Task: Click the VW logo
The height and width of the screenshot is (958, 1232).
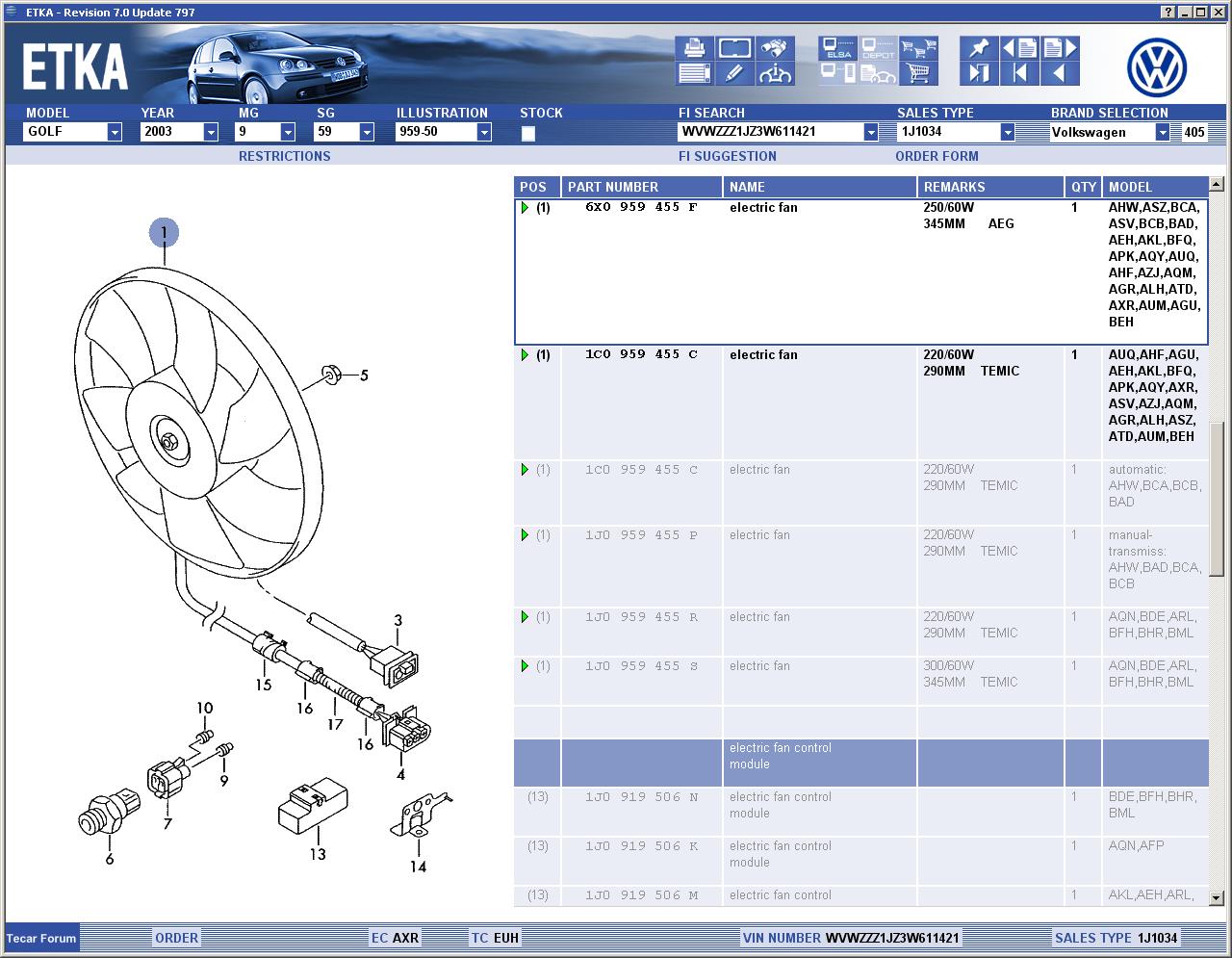Action: pyautogui.click(x=1157, y=67)
